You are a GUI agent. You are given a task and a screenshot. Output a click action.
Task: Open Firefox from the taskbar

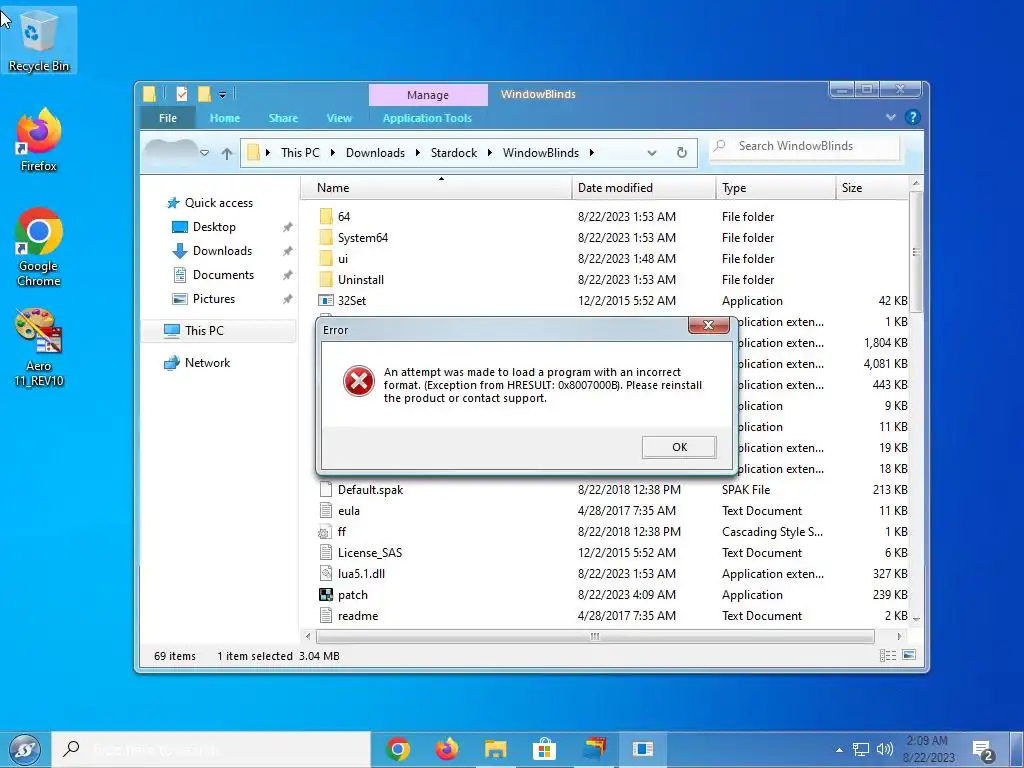[447, 749]
